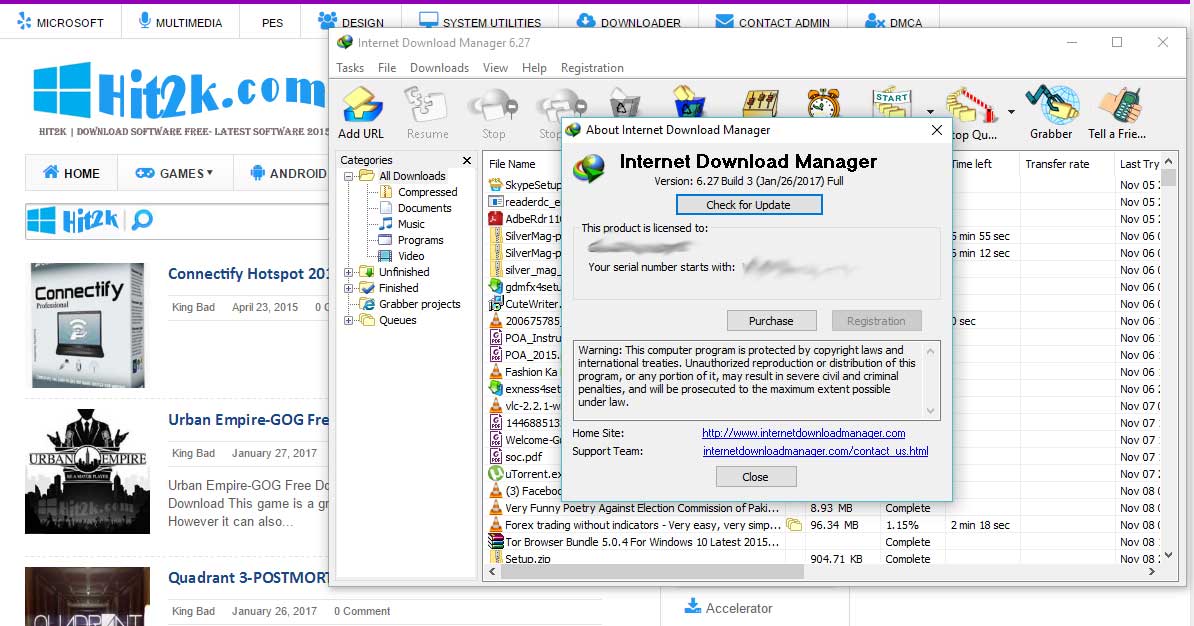Click the AdbeRdr PDF file icon in list
Viewport: 1194px width, 626px height.
495,219
